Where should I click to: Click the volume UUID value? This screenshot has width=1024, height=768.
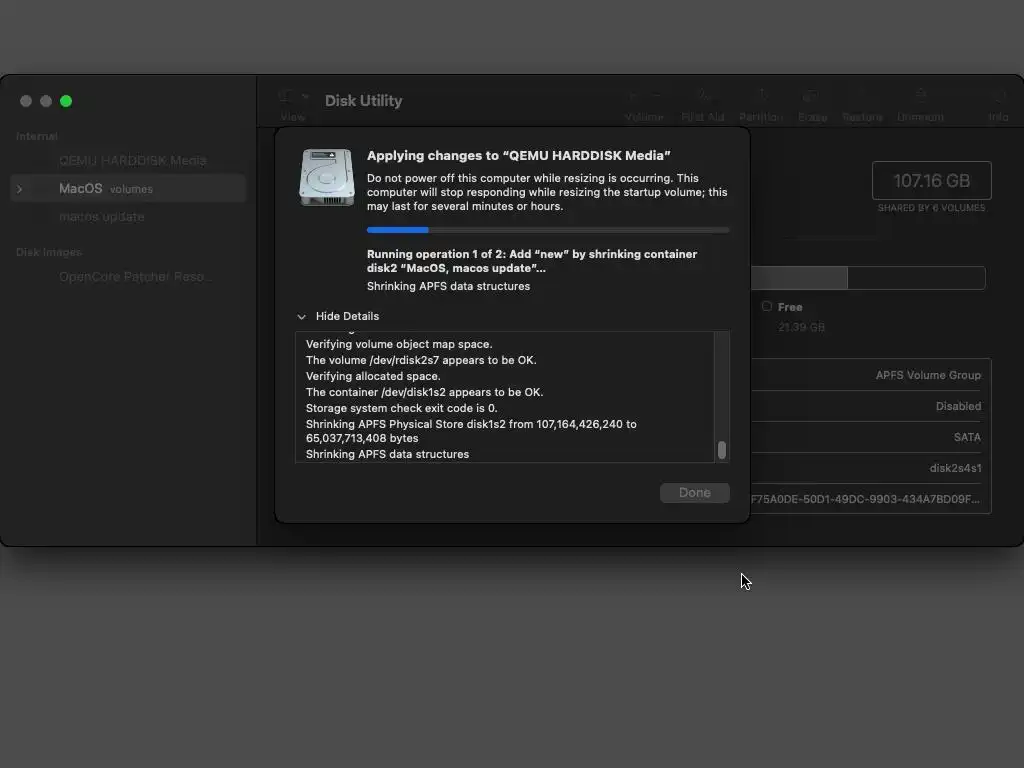click(x=865, y=499)
